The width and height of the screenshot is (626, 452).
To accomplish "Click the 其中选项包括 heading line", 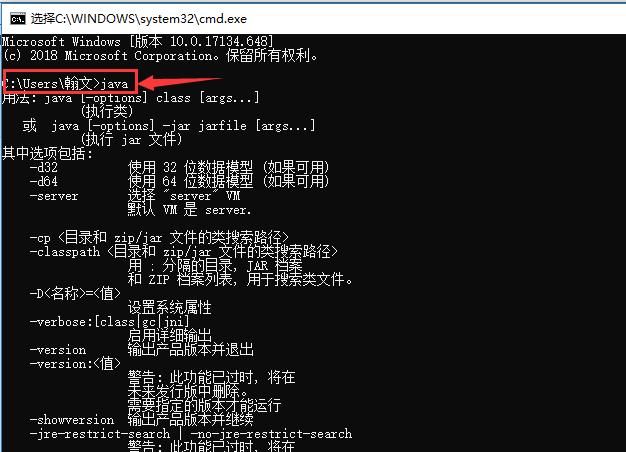I will (48, 153).
